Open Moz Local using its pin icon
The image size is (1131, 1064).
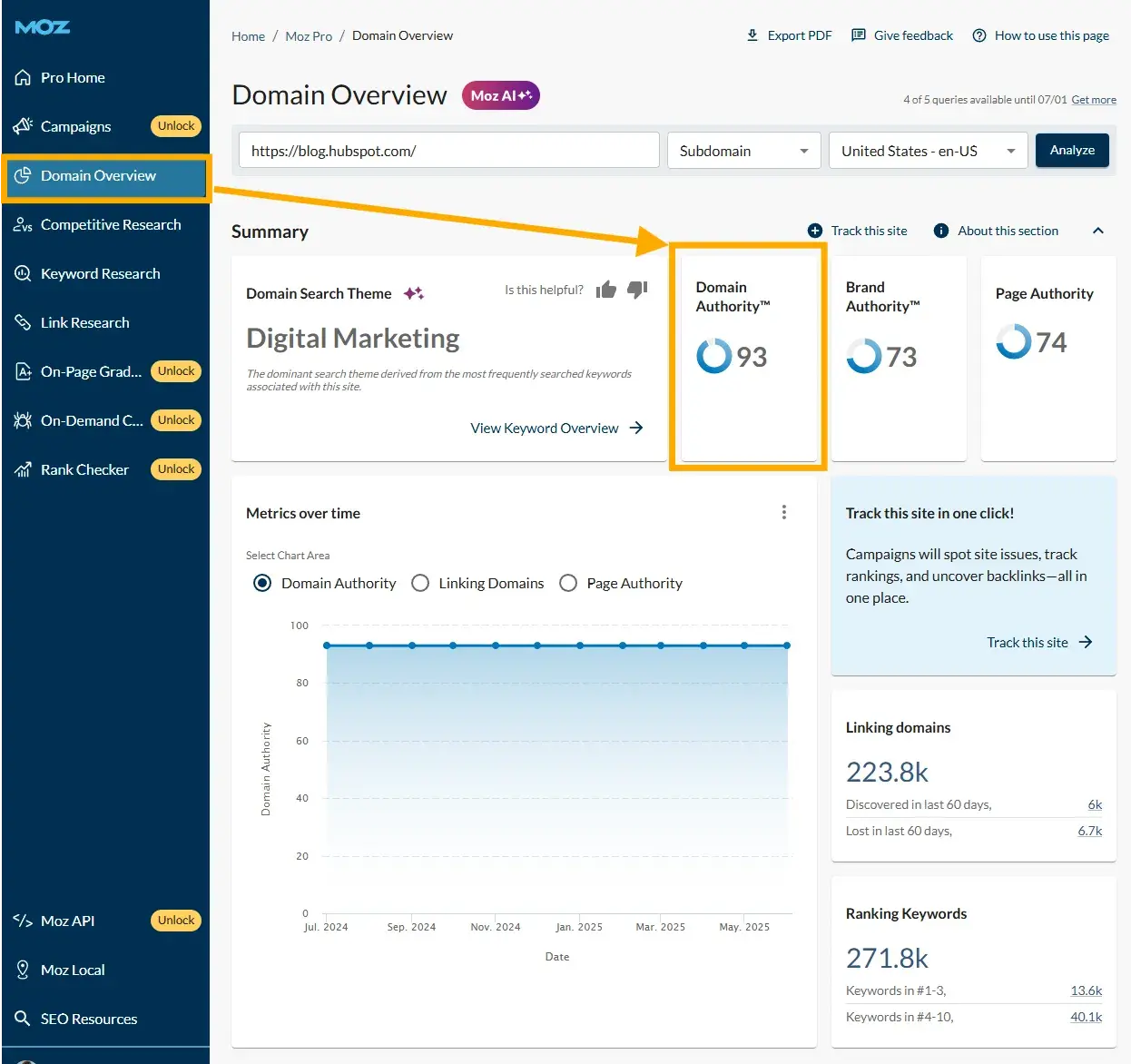click(x=23, y=970)
